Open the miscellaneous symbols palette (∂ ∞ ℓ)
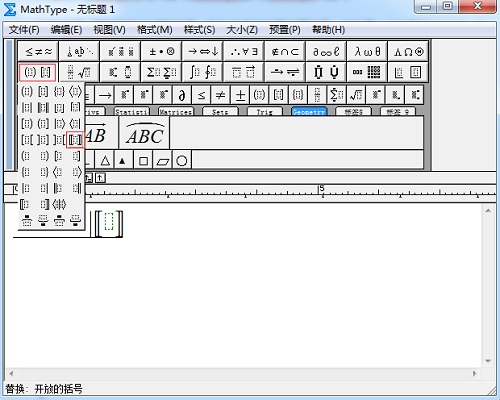Viewport: 500px width, 400px height. point(326,51)
